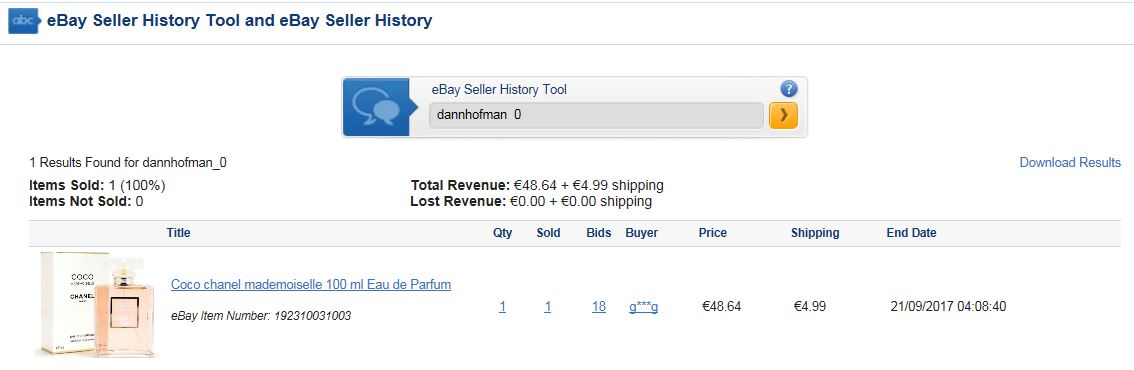The image size is (1134, 370).
Task: Click the orange search arrow button
Action: tap(783, 115)
